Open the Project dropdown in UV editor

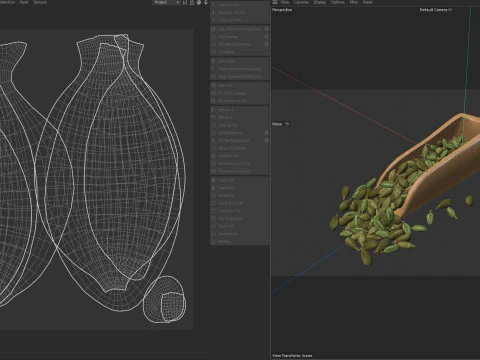point(167,2)
